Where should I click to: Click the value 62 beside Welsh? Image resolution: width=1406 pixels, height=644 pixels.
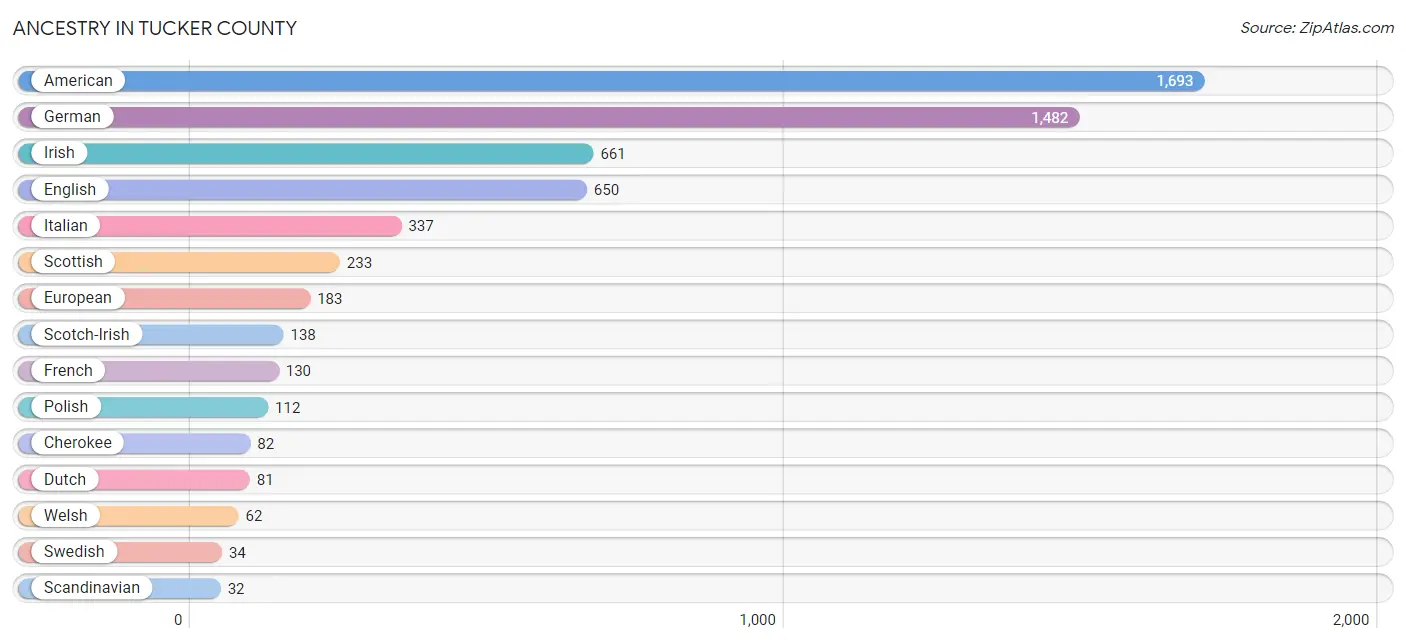pyautogui.click(x=254, y=516)
